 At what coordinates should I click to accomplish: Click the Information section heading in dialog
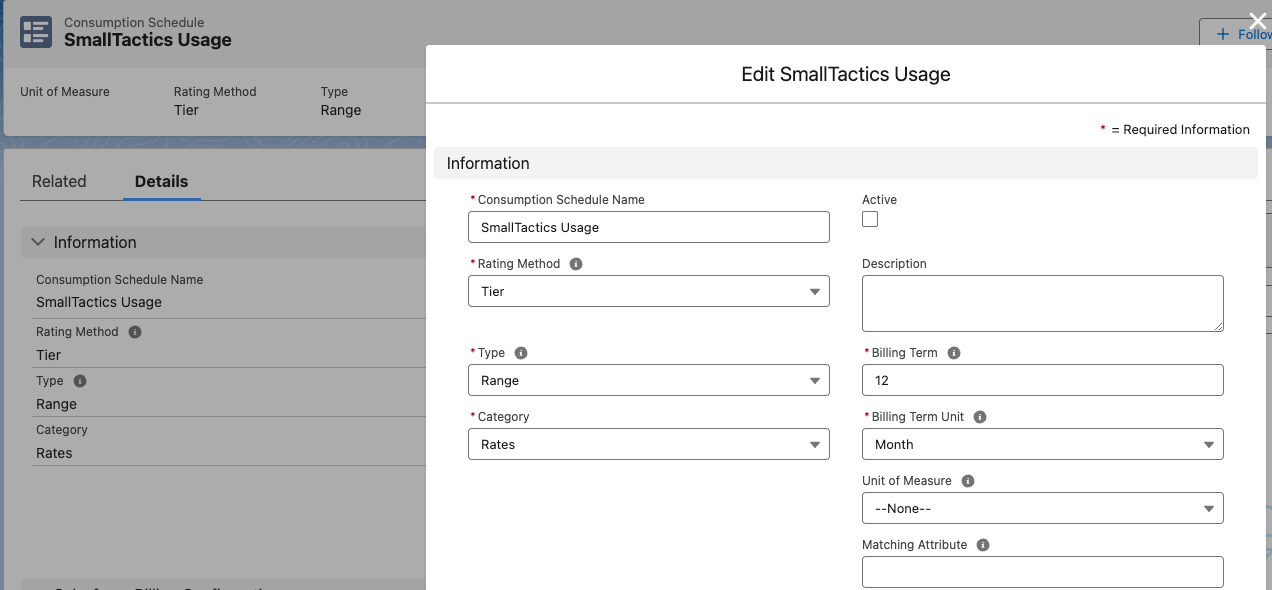pos(488,163)
